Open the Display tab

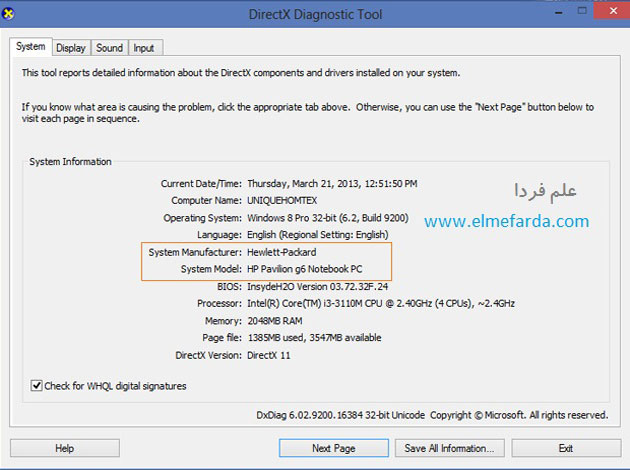(70, 47)
